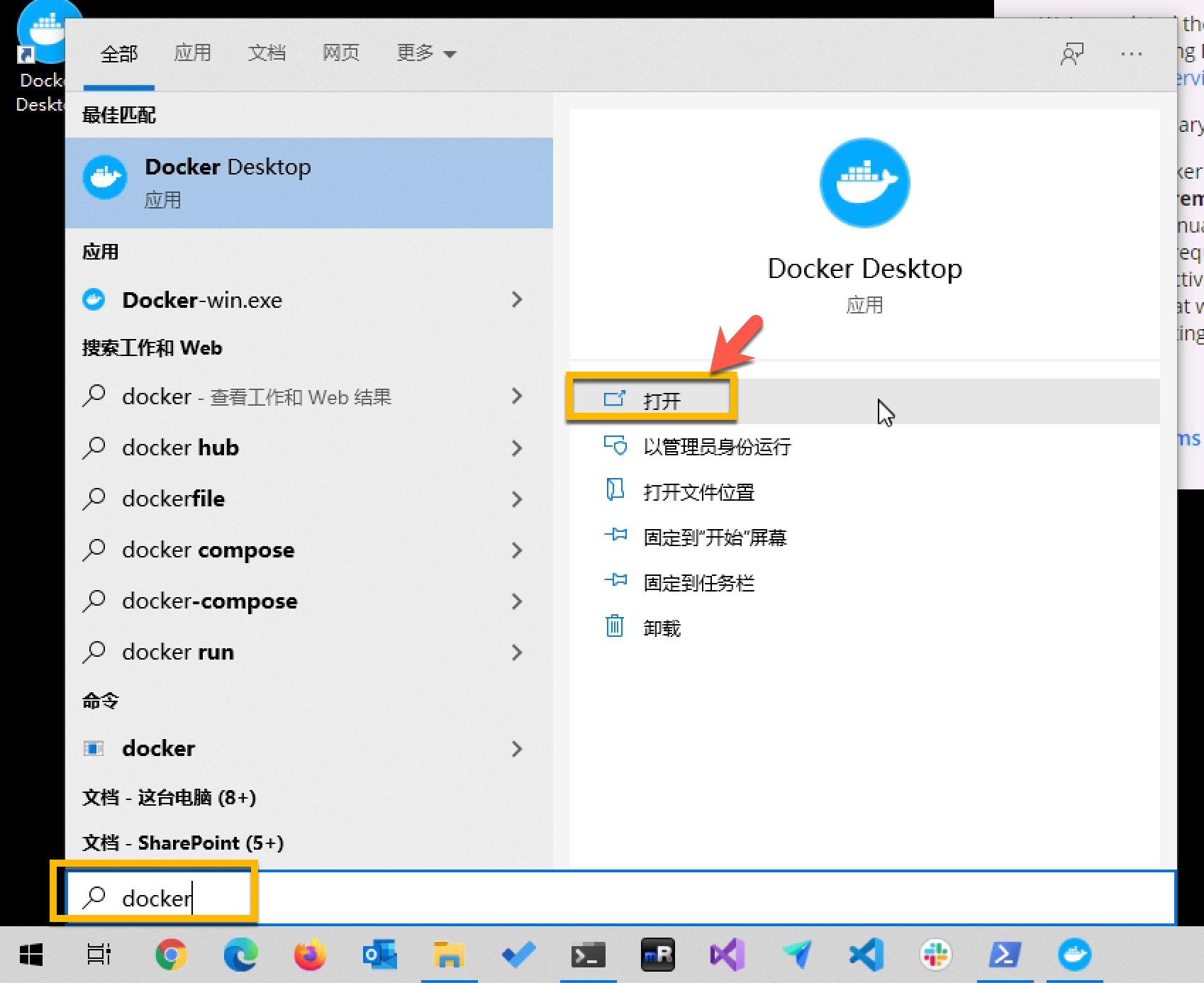The image size is (1204, 983).
Task: Open the terminal icon on the taskbar
Action: [588, 955]
